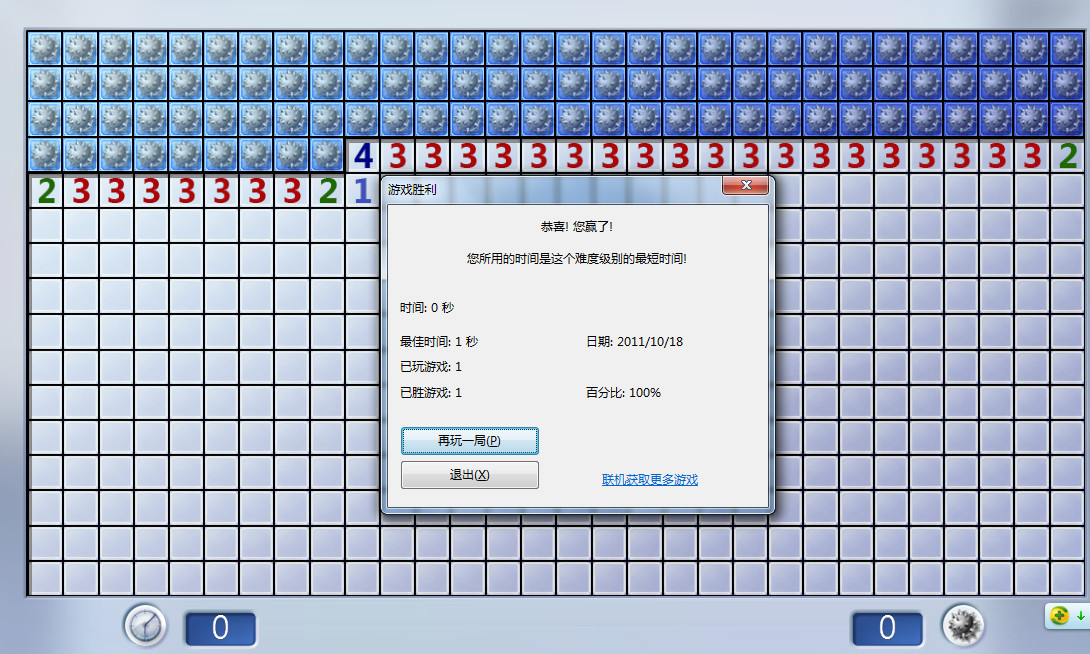Open the 联机获取更多游戏 link

click(x=649, y=480)
